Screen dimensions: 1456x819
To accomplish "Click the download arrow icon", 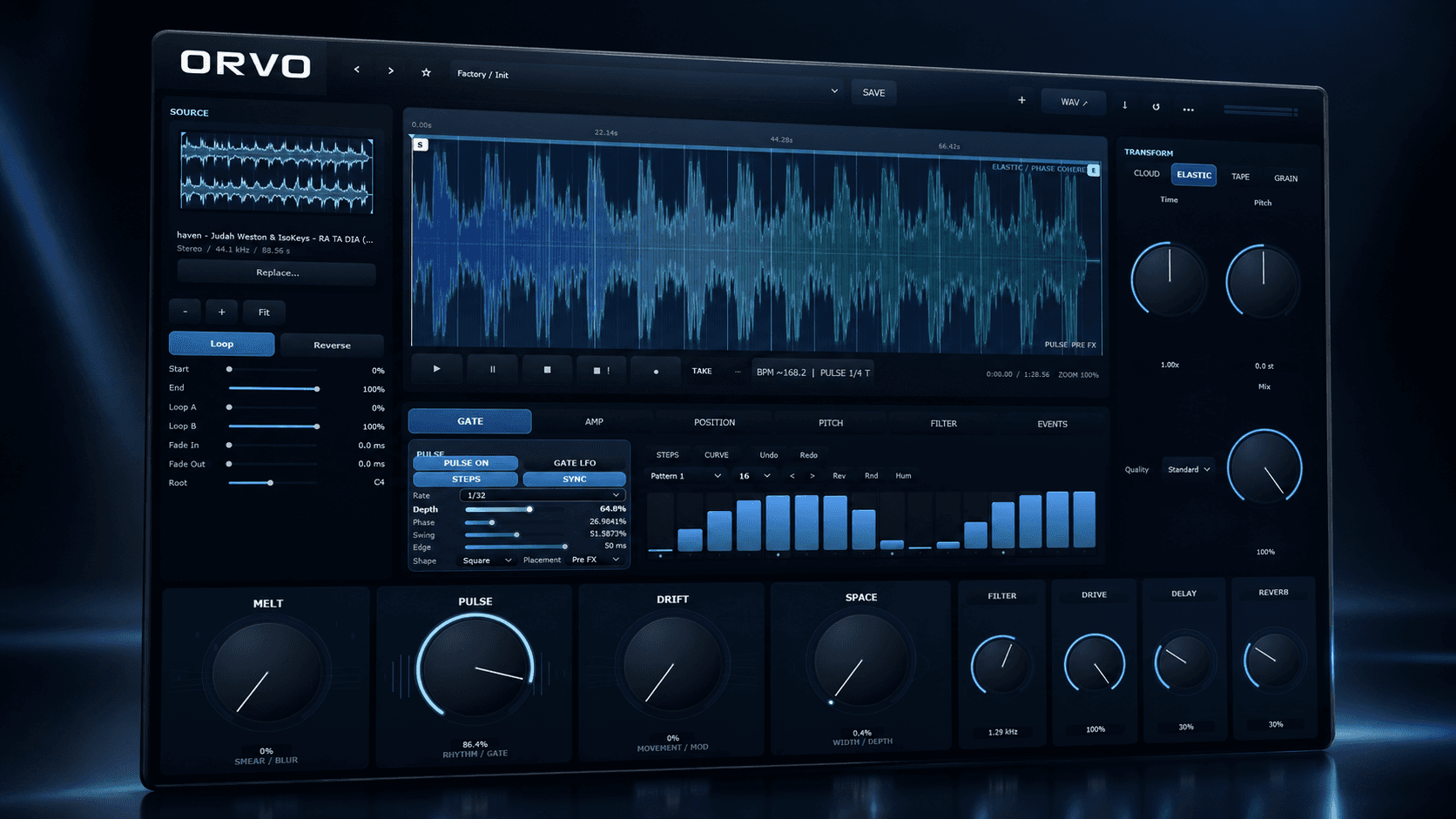I will [x=1124, y=105].
